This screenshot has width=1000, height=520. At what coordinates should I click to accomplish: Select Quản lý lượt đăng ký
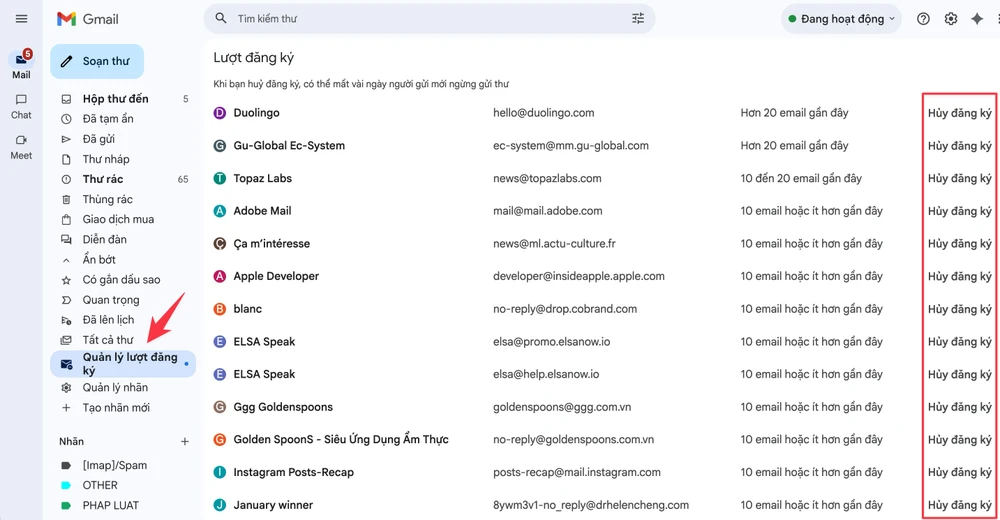coord(123,364)
